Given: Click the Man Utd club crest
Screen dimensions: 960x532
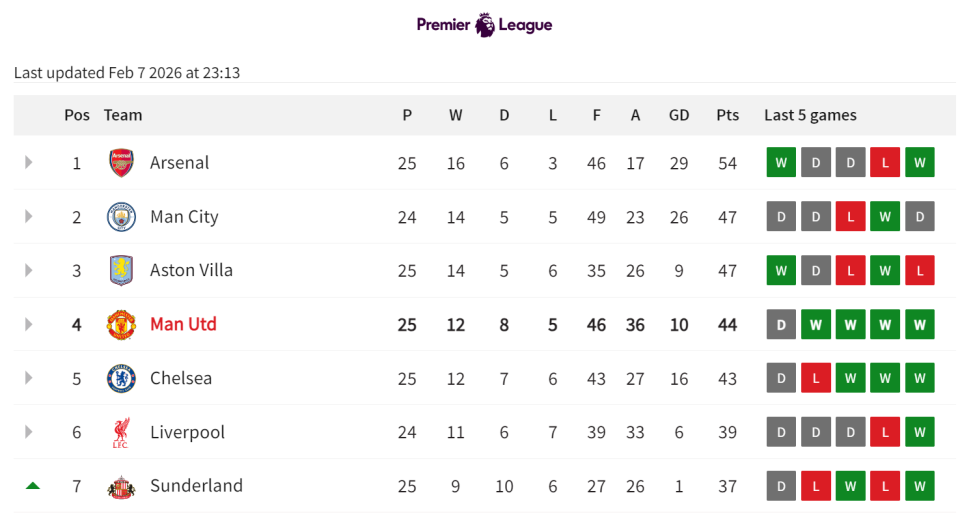Looking at the screenshot, I should coord(121,324).
